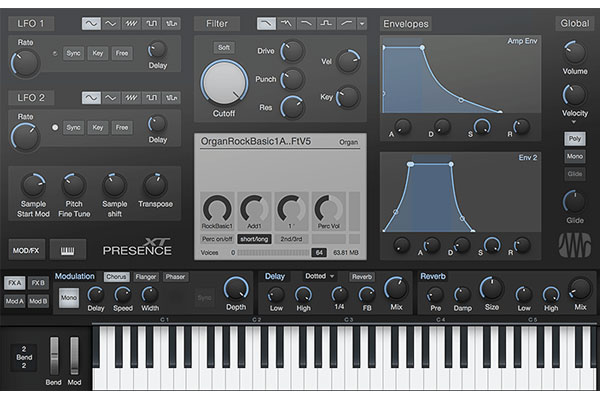Click the Bend wheel slider
Screen dimensions: 600x400
click(x=54, y=356)
